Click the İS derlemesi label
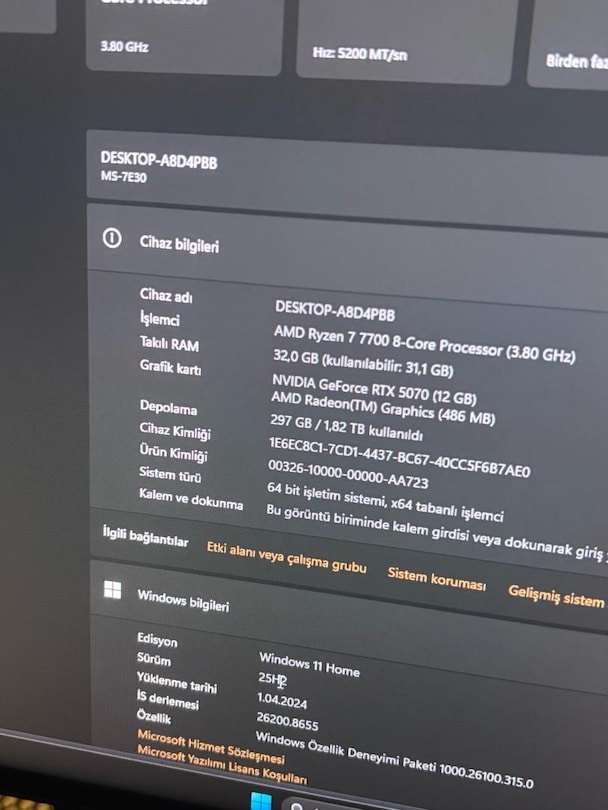The height and width of the screenshot is (810, 608). [167, 700]
